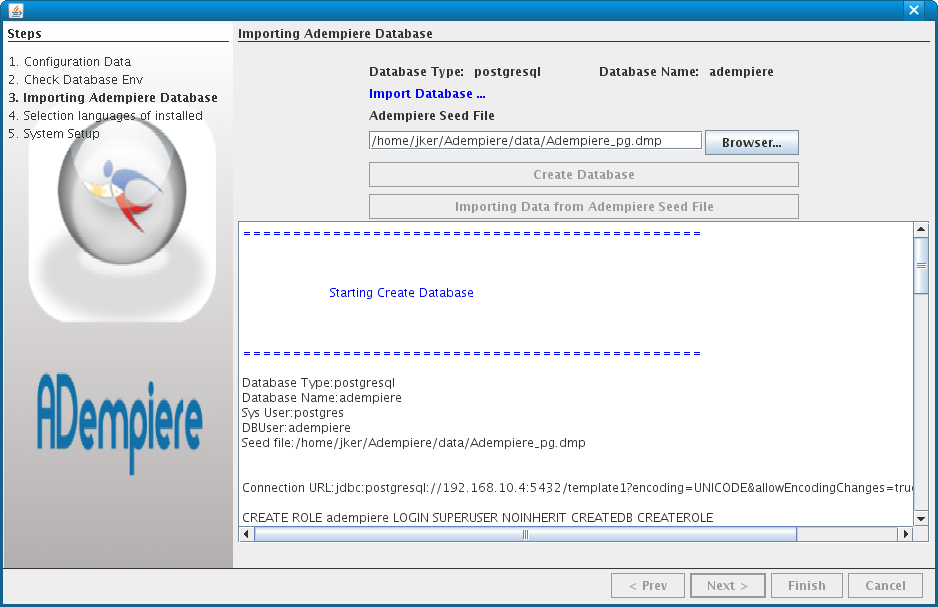Click the Starting Create Database log line
The width and height of the screenshot is (938, 607).
401,292
